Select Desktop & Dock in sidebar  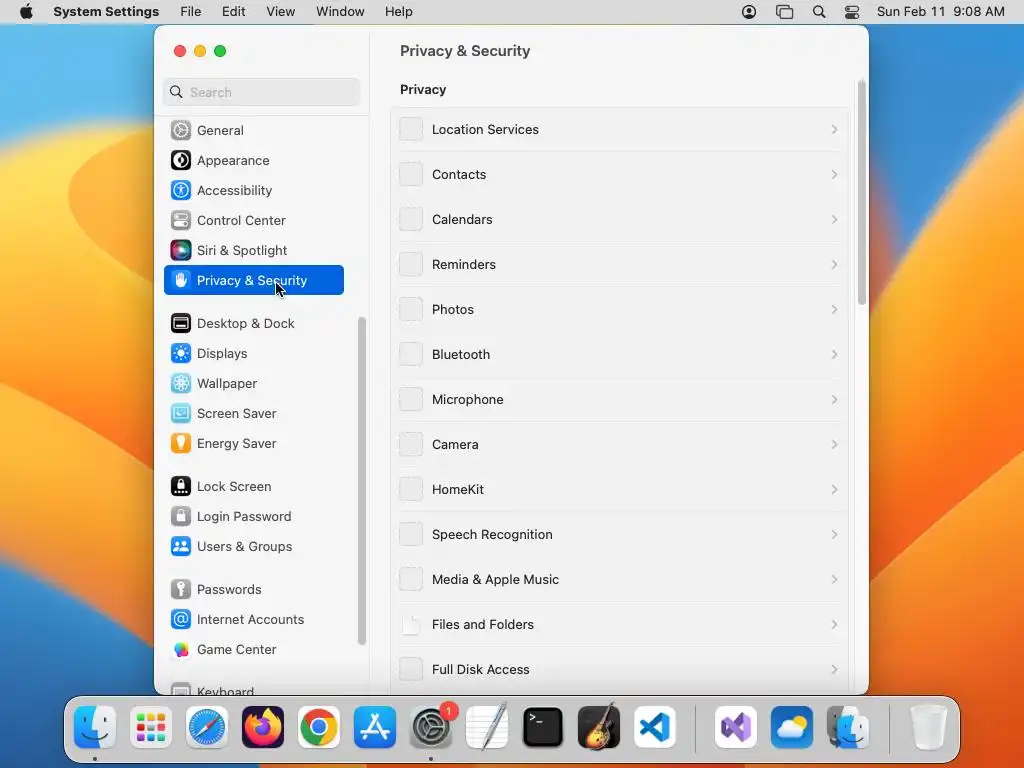253,323
